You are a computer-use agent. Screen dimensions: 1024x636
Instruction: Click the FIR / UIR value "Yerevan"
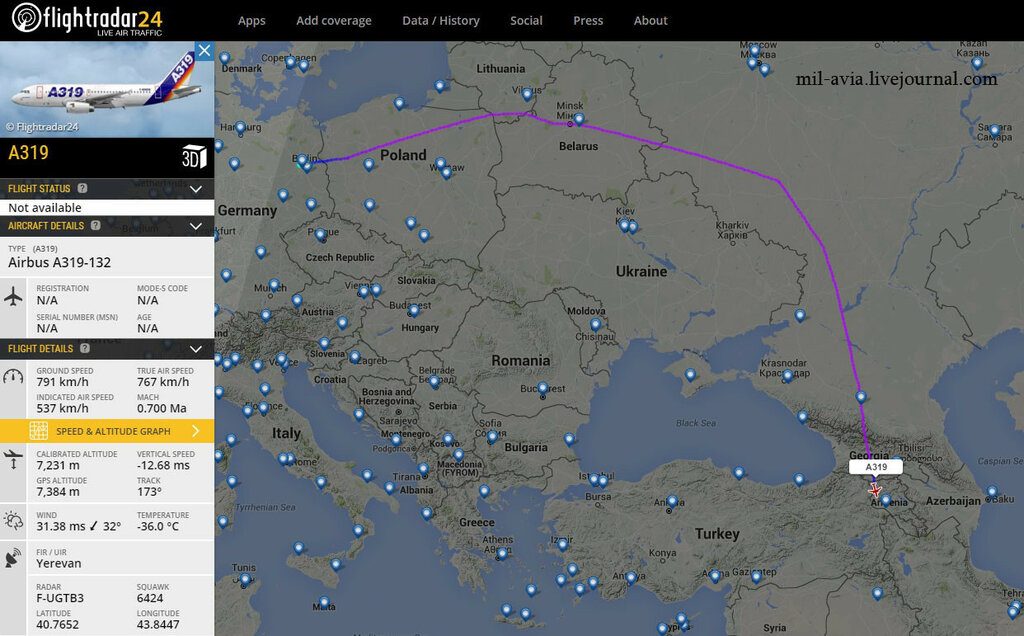59,564
